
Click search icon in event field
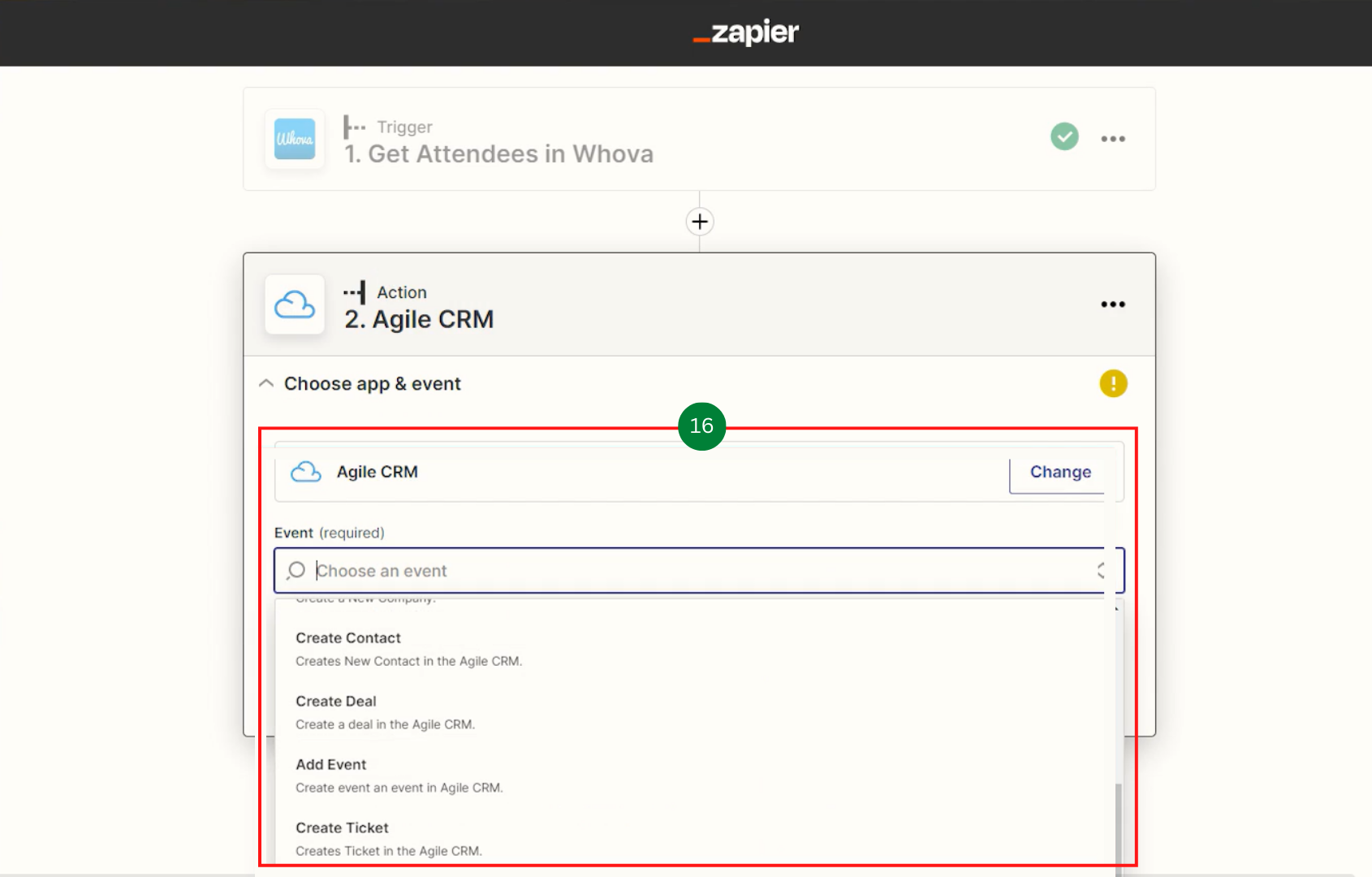296,571
